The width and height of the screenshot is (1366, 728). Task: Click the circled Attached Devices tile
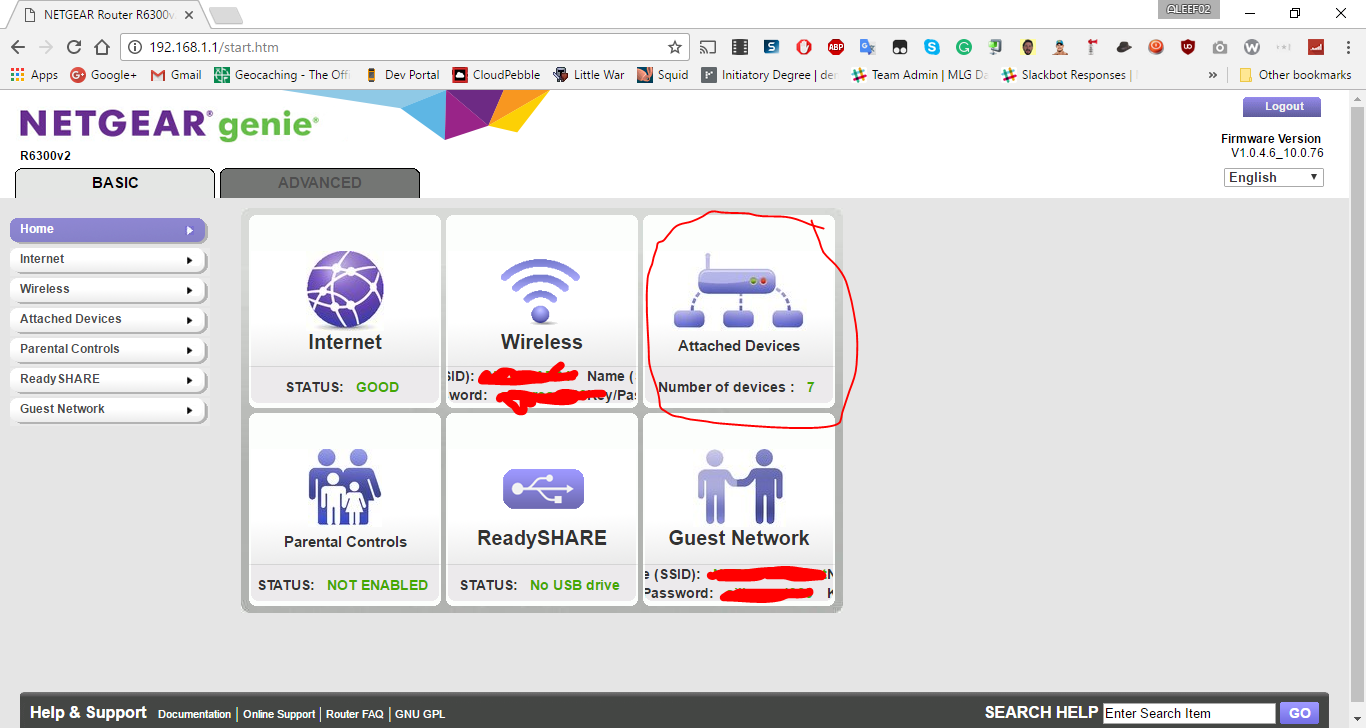click(x=739, y=300)
